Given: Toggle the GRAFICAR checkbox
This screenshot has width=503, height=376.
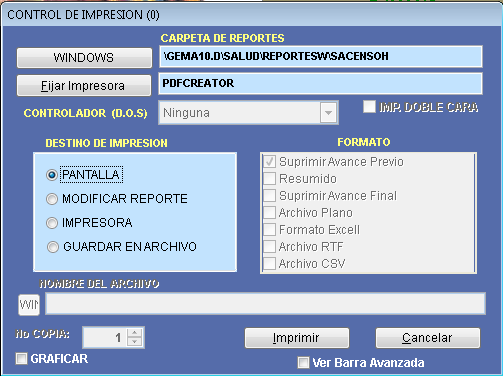Looking at the screenshot, I should [x=21, y=359].
